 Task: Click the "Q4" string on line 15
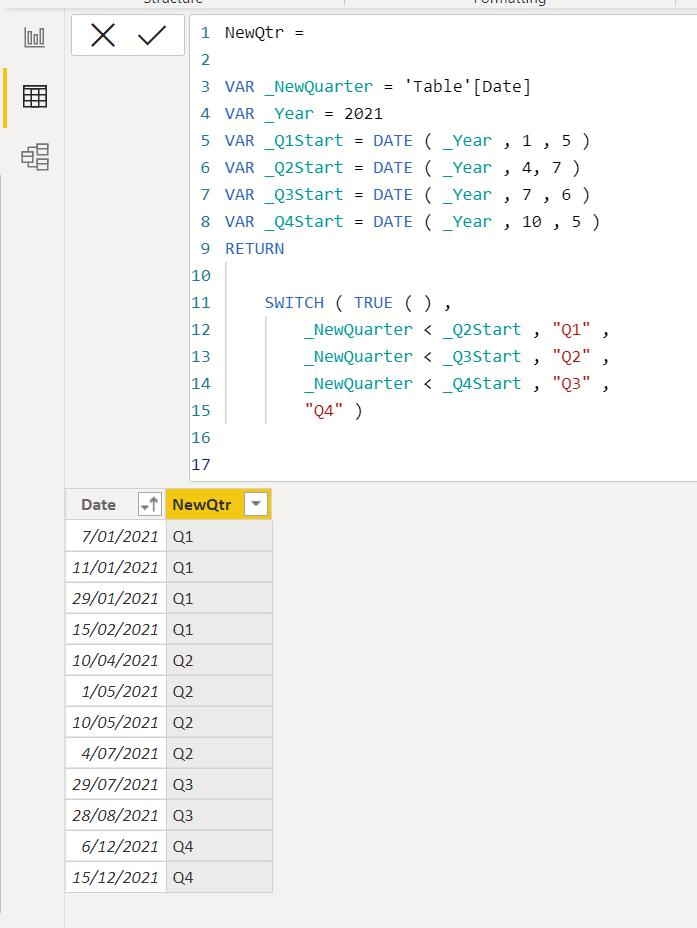click(x=324, y=411)
